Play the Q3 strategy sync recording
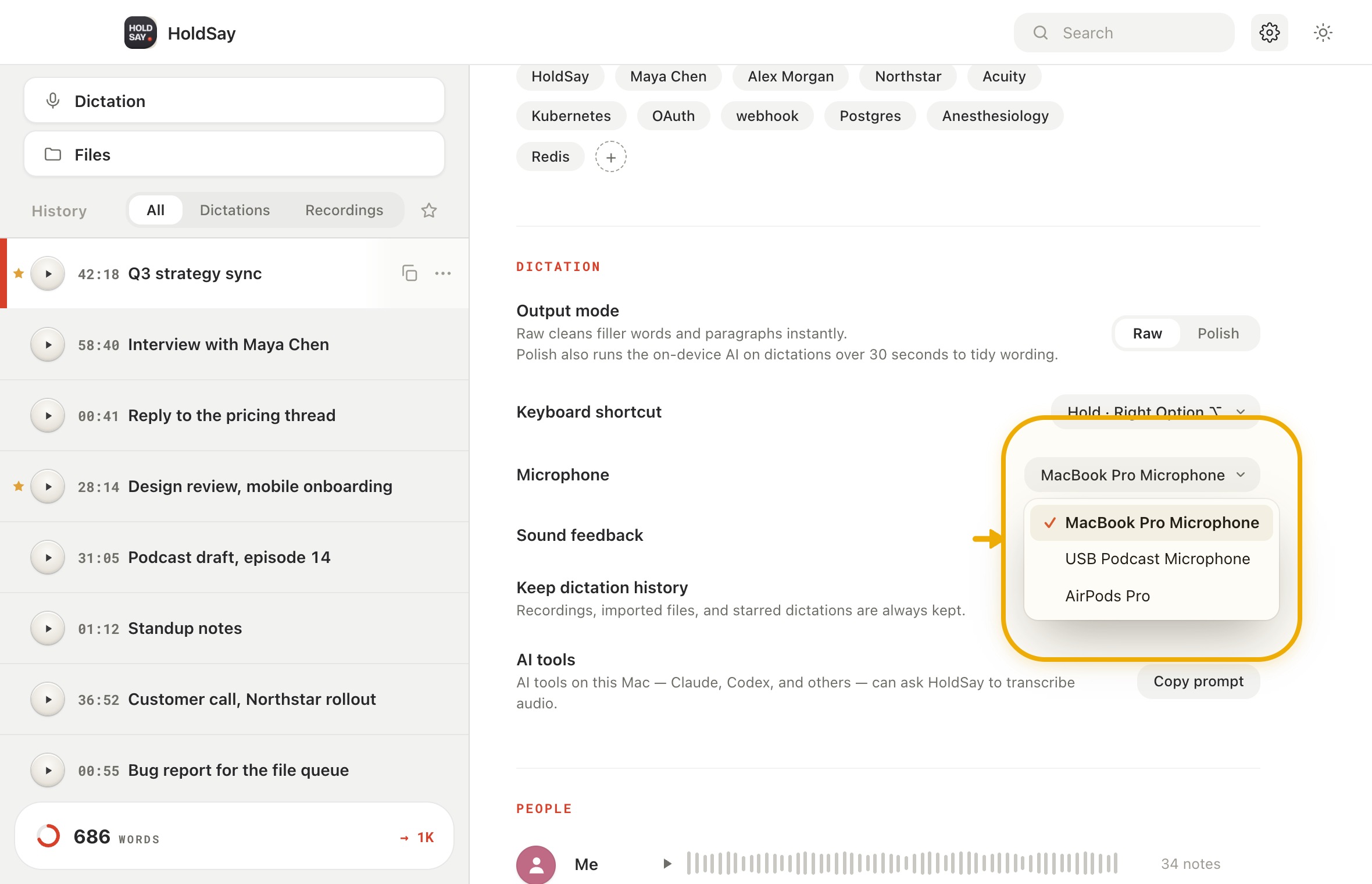The image size is (1372, 884). point(48,273)
